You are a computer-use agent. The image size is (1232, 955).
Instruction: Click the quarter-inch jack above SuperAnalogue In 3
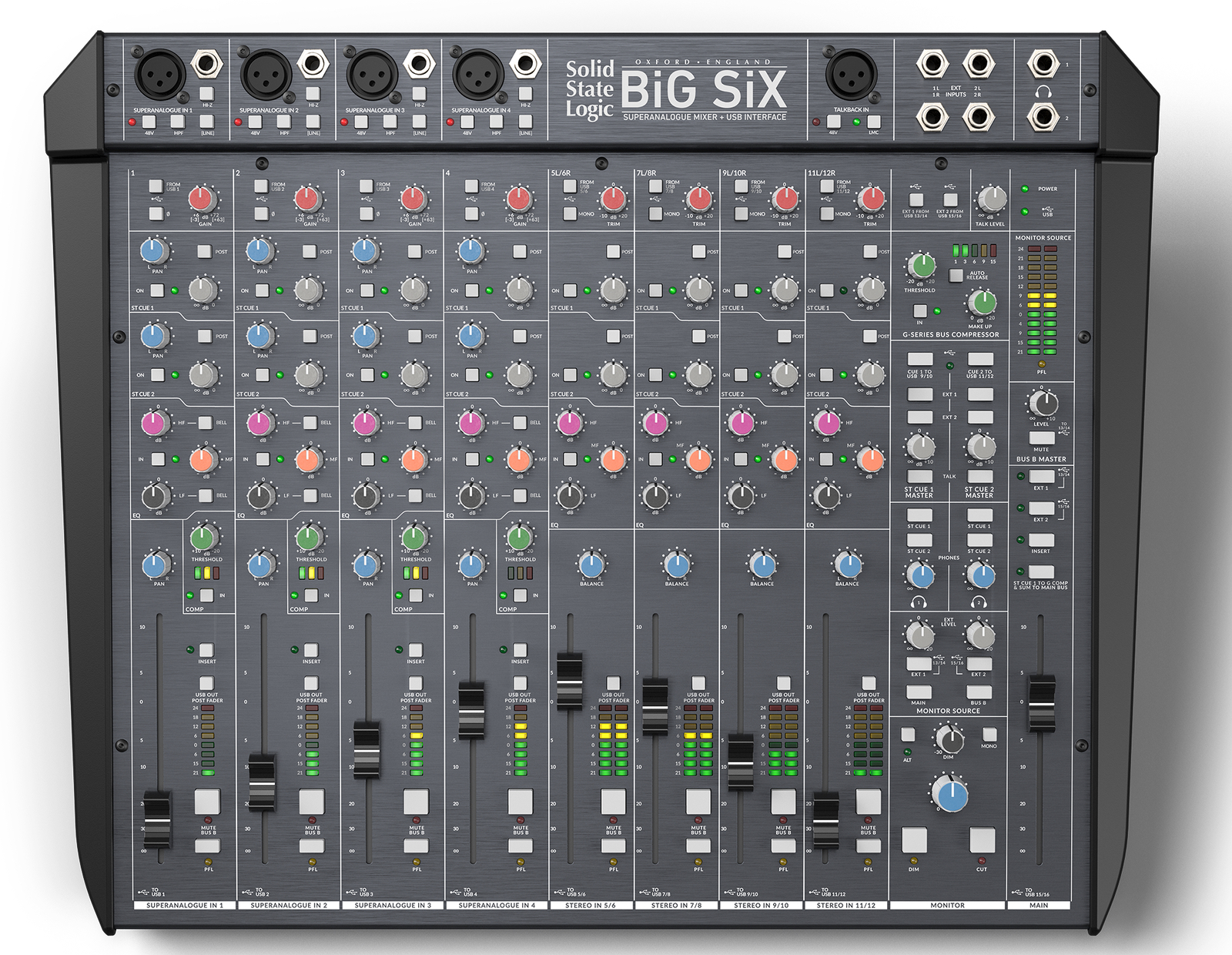click(x=419, y=64)
